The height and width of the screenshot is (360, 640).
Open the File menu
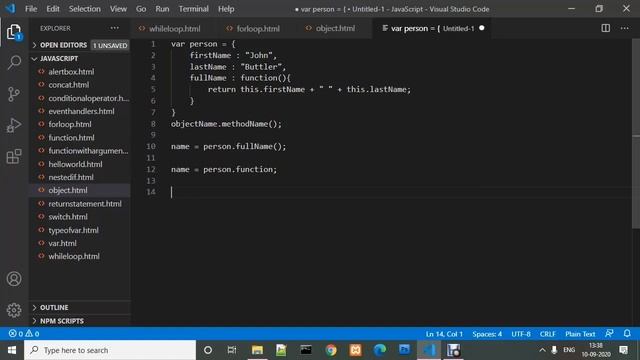coord(31,9)
